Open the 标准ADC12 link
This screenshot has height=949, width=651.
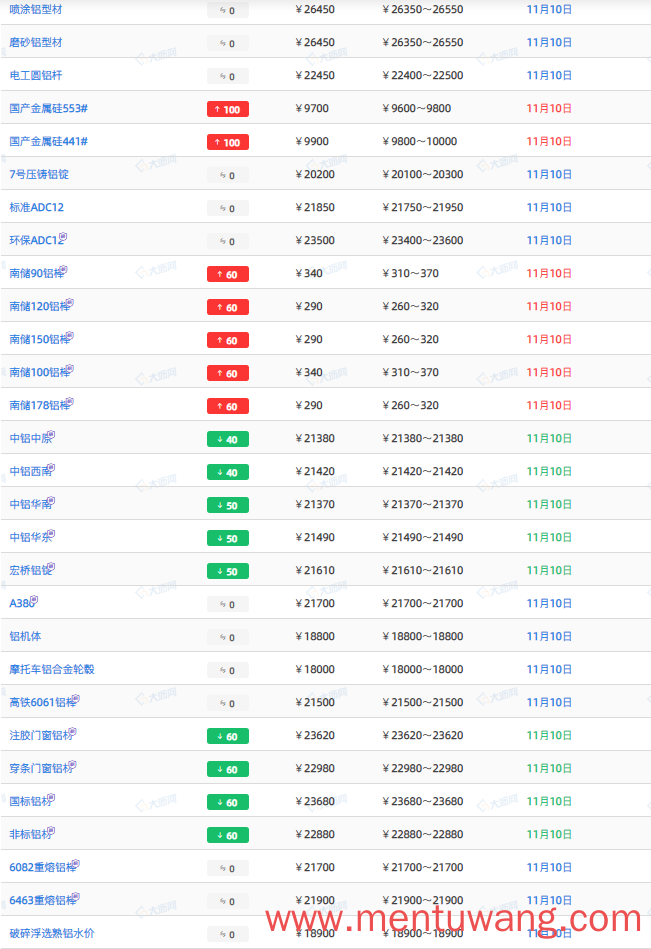(x=36, y=208)
